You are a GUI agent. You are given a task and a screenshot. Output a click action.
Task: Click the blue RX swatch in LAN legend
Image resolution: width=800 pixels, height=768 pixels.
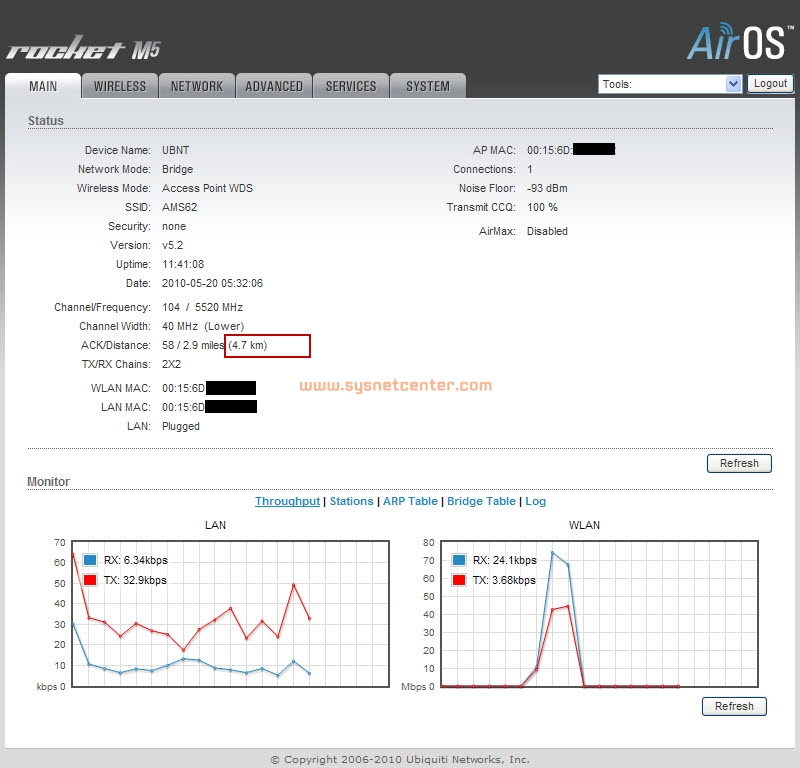pyautogui.click(x=90, y=560)
